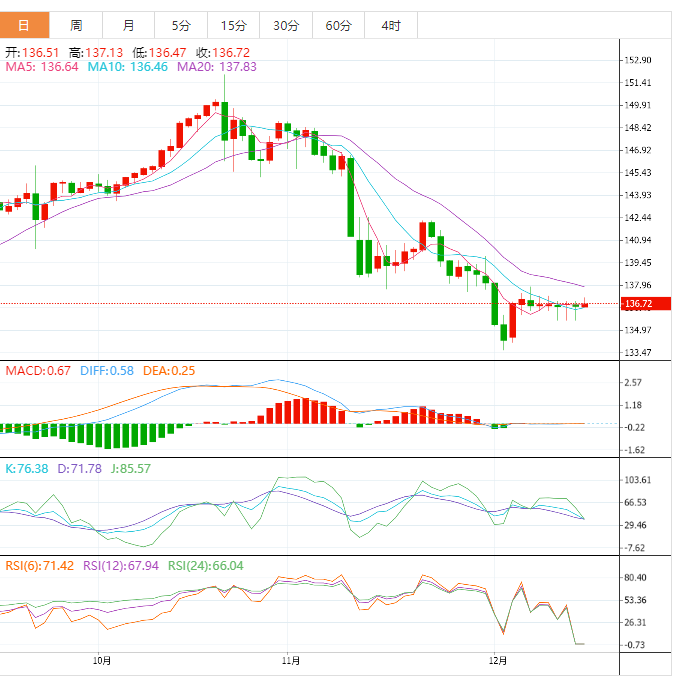Click the 103.61 KDJ axis label
This screenshot has width=677, height=688.
638,480
